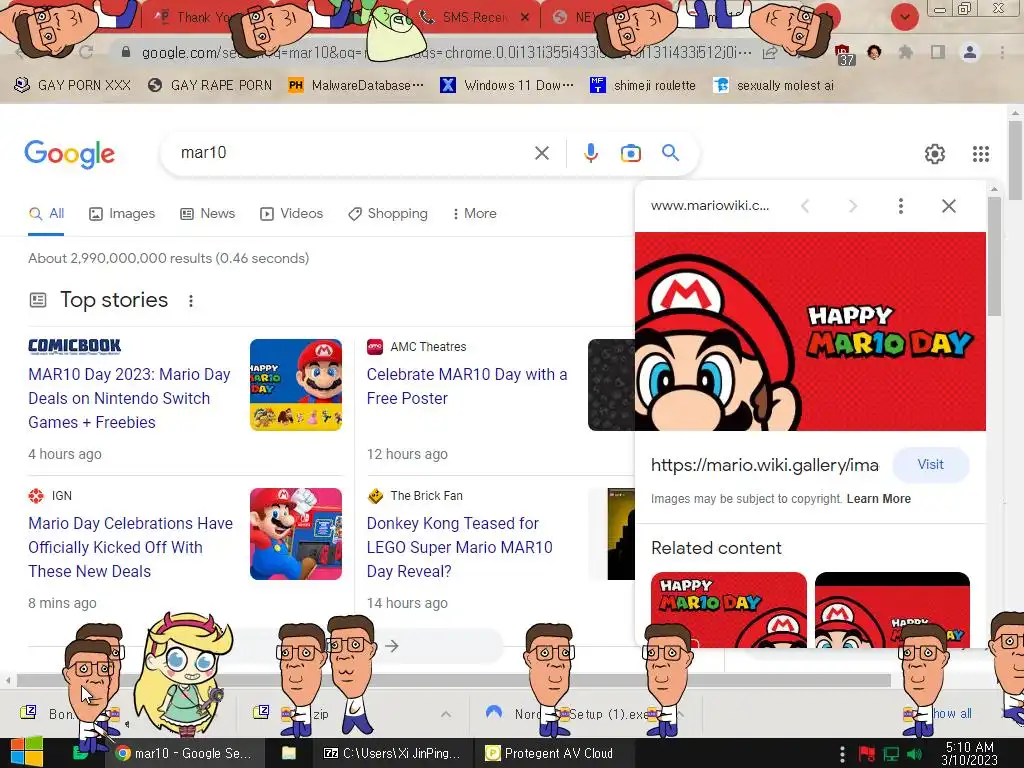Open preview panel three-dot options
The height and width of the screenshot is (768, 1024).
click(x=901, y=206)
